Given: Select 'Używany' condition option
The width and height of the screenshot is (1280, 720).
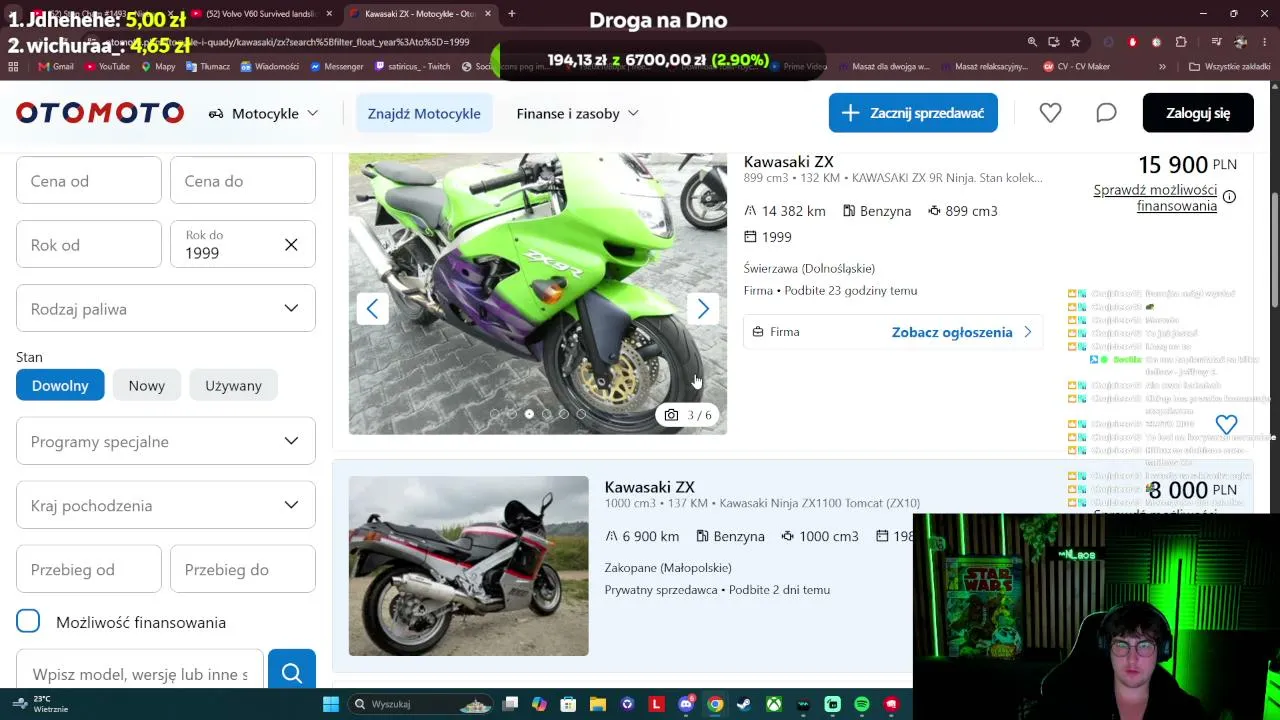Looking at the screenshot, I should coord(233,385).
